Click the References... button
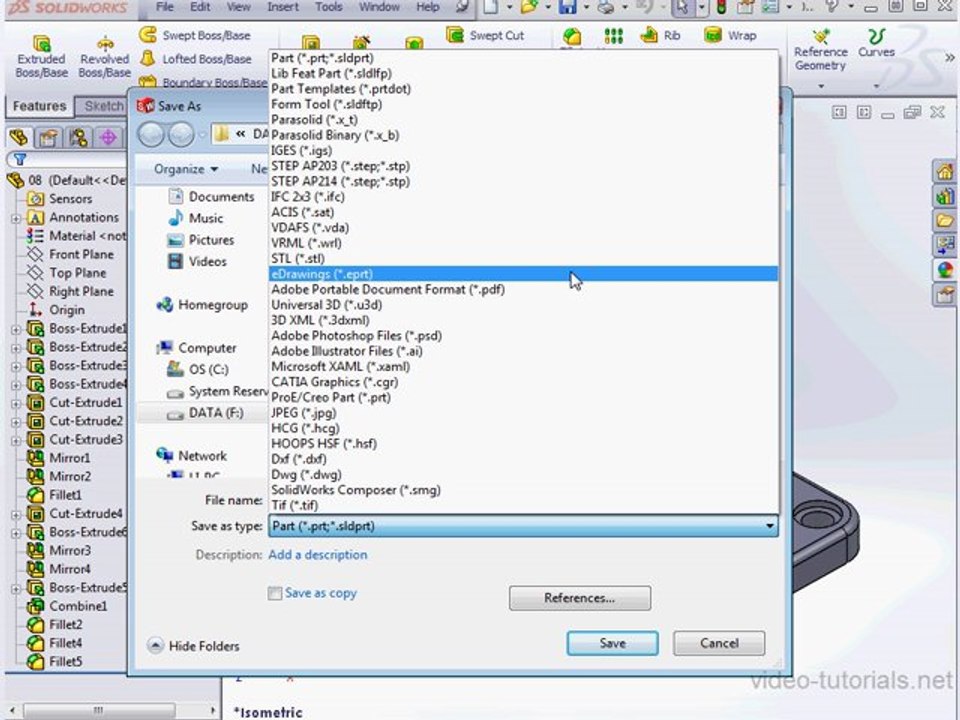 pyautogui.click(x=580, y=598)
